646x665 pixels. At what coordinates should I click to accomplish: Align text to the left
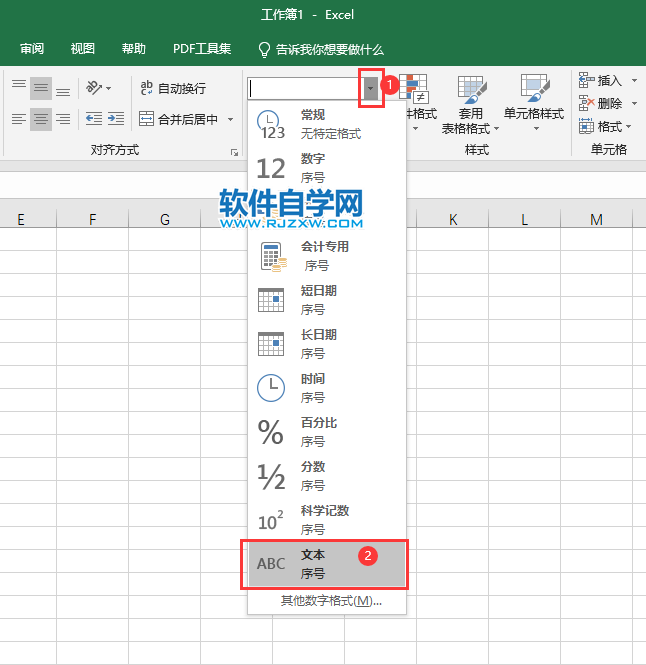coord(19,119)
